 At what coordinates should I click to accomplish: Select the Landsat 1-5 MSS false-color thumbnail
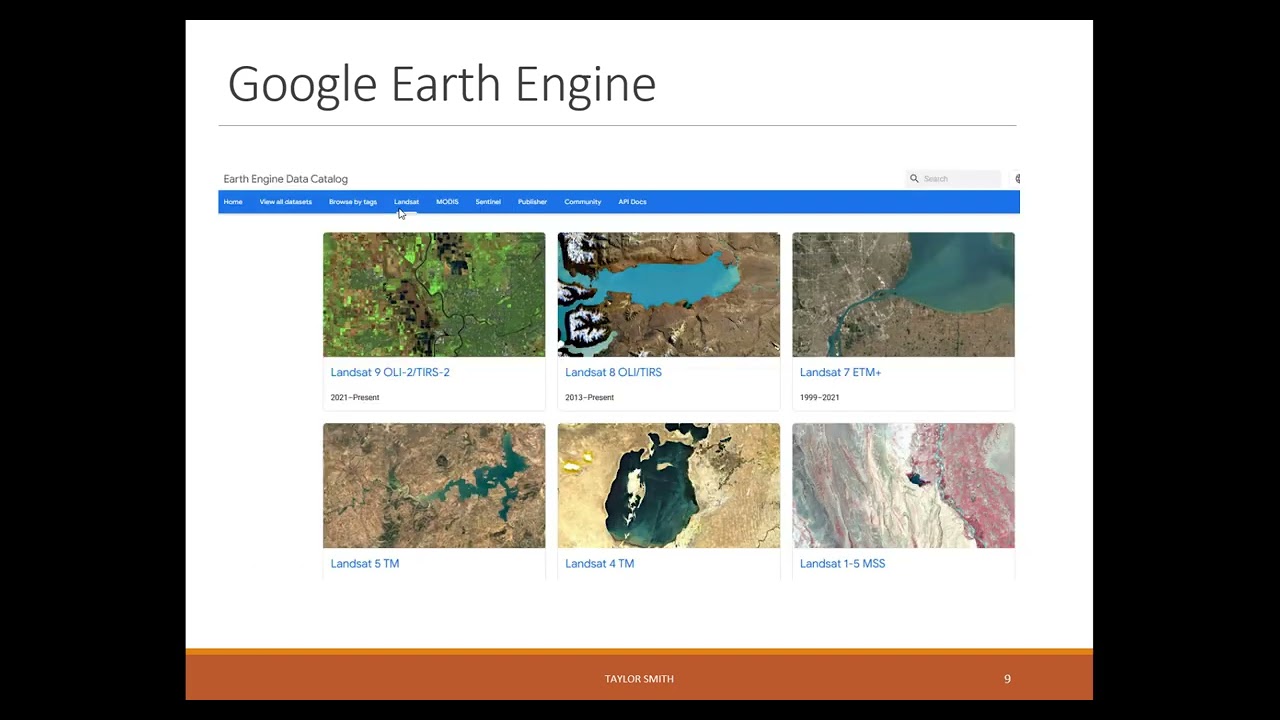903,486
